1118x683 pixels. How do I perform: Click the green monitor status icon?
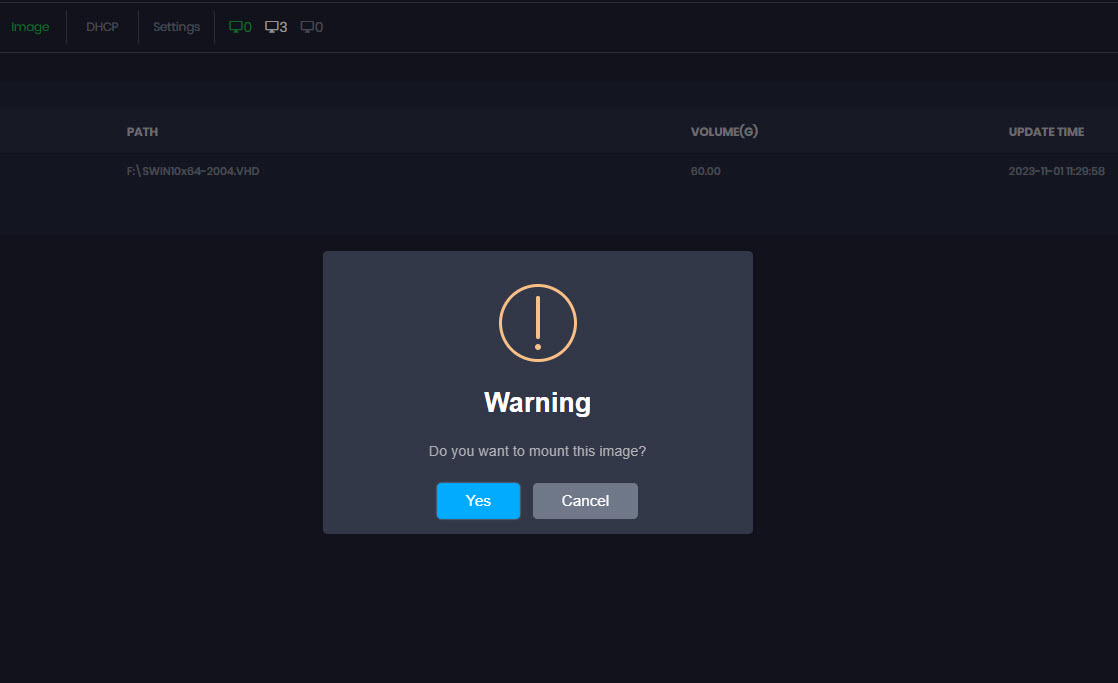[x=236, y=27]
